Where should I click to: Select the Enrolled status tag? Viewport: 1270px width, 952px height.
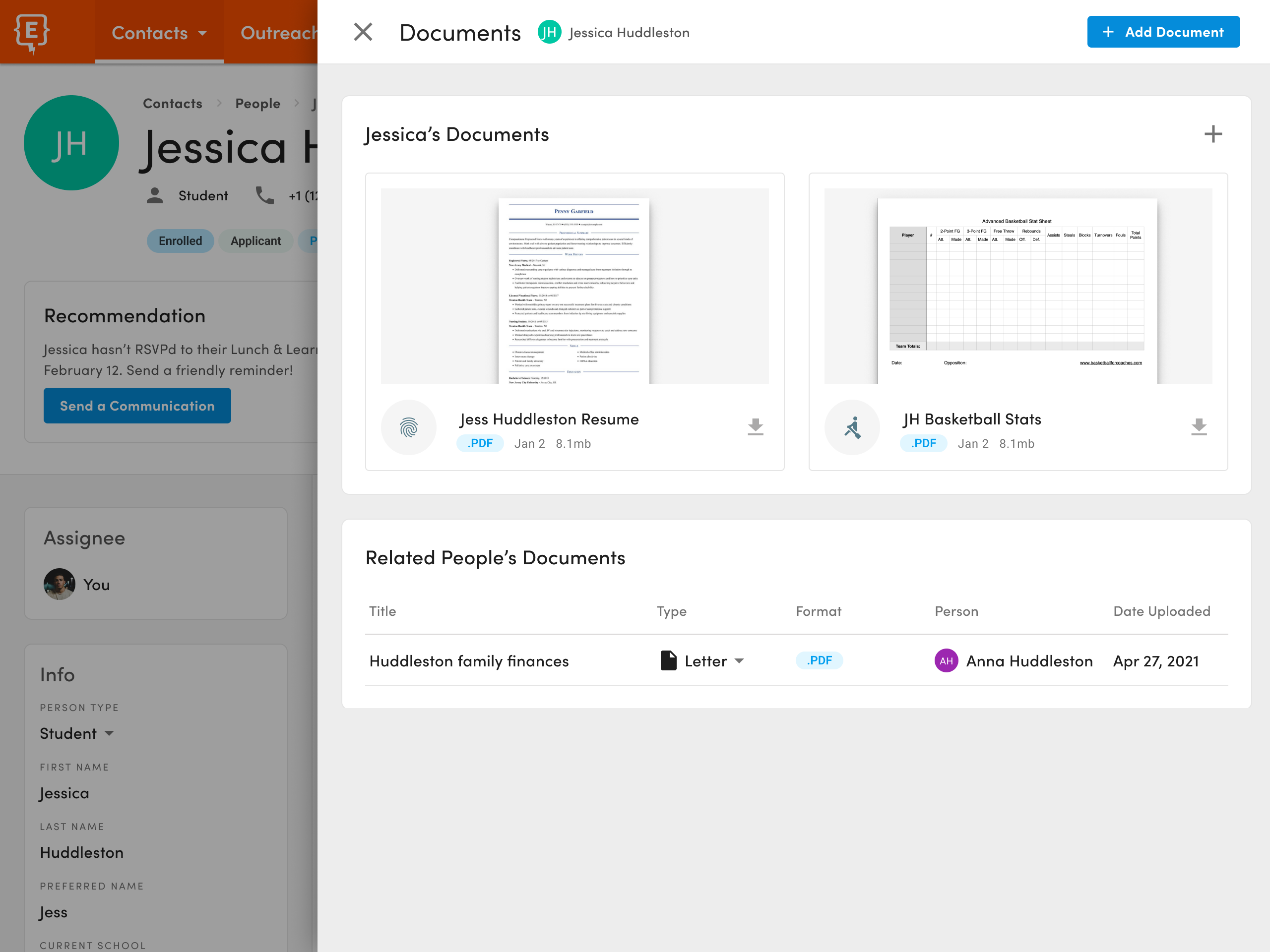pos(180,240)
